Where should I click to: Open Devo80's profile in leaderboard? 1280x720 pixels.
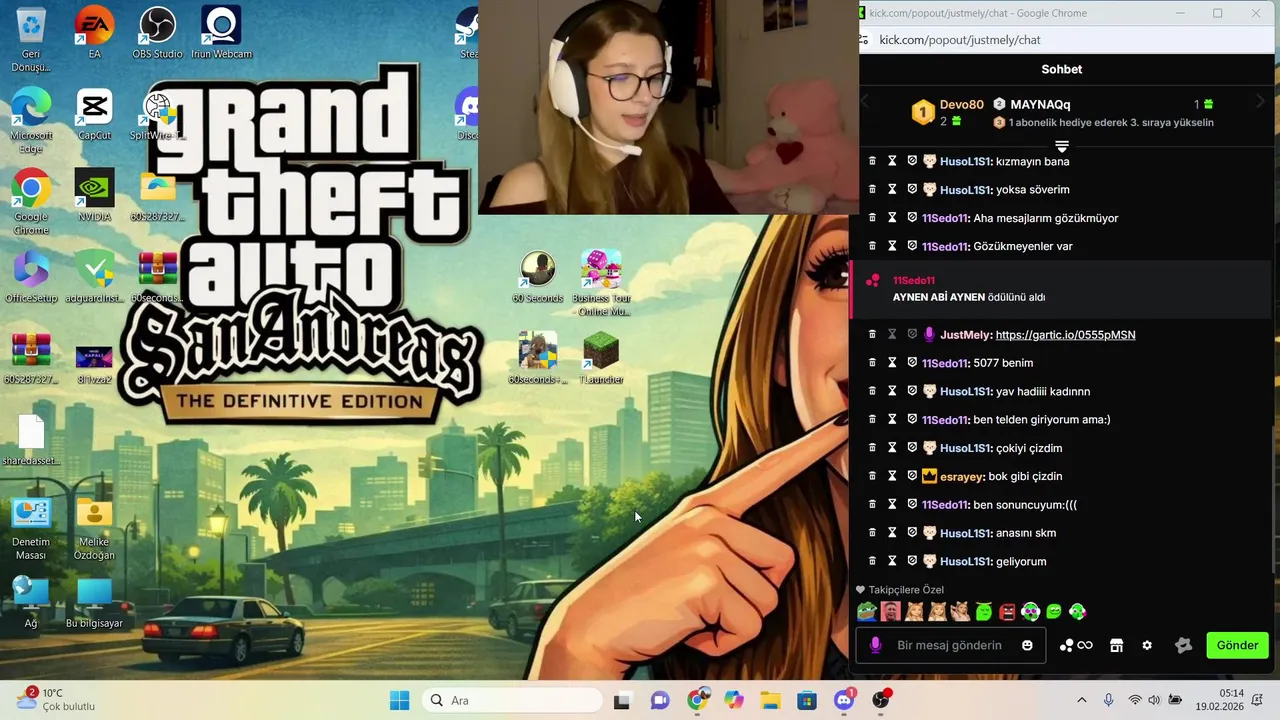(x=961, y=104)
